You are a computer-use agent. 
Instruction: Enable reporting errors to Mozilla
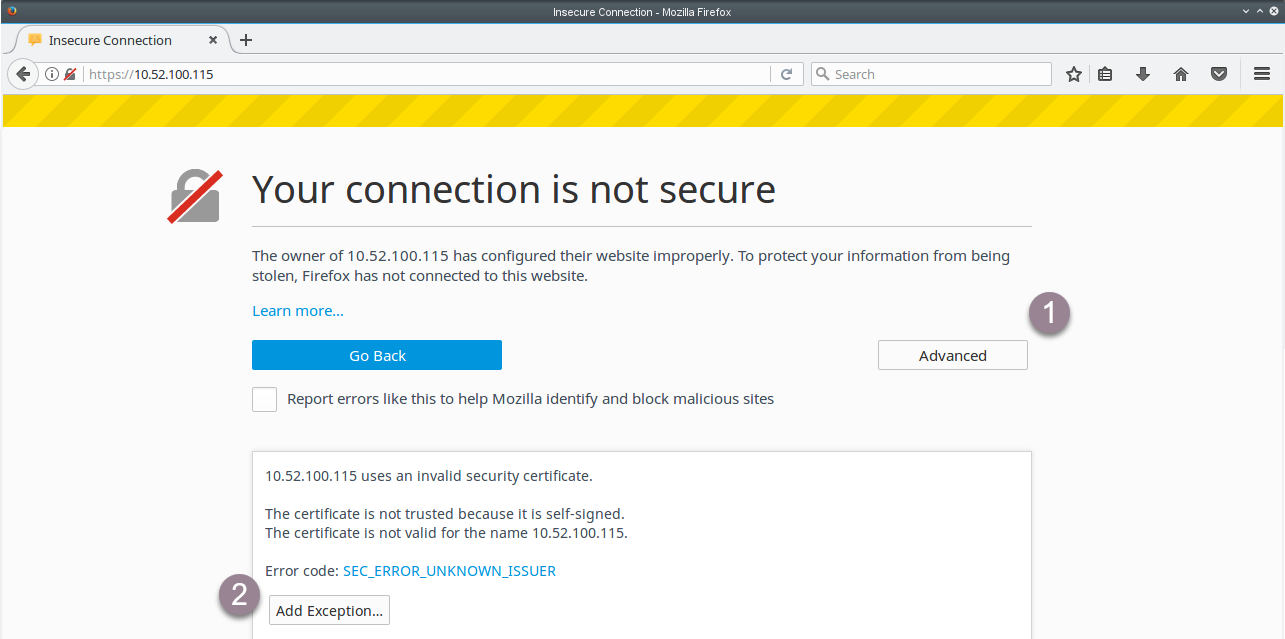(264, 398)
